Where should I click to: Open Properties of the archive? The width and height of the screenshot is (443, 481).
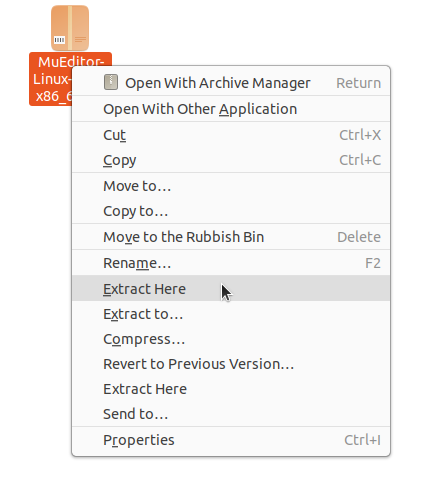(231, 440)
